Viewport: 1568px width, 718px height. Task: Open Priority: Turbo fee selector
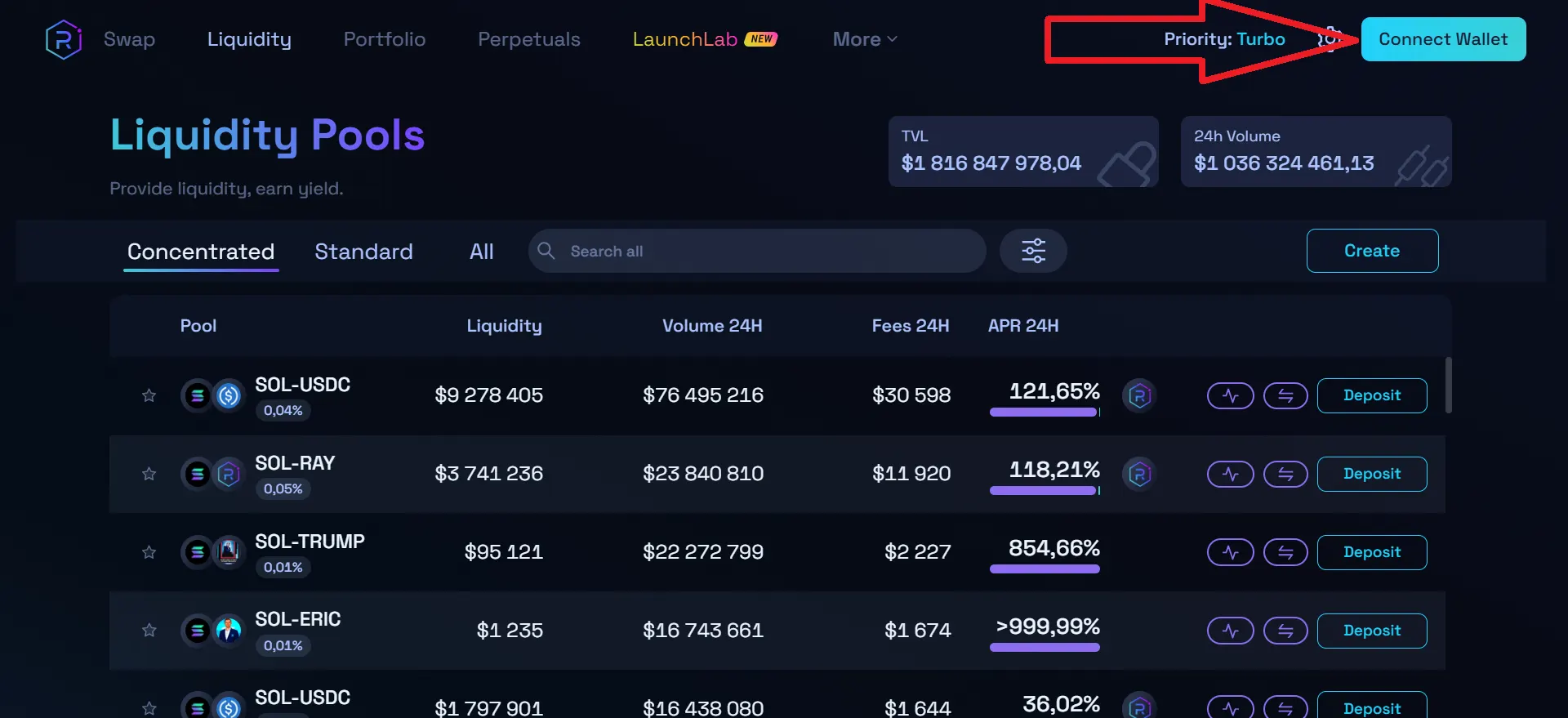point(1224,39)
